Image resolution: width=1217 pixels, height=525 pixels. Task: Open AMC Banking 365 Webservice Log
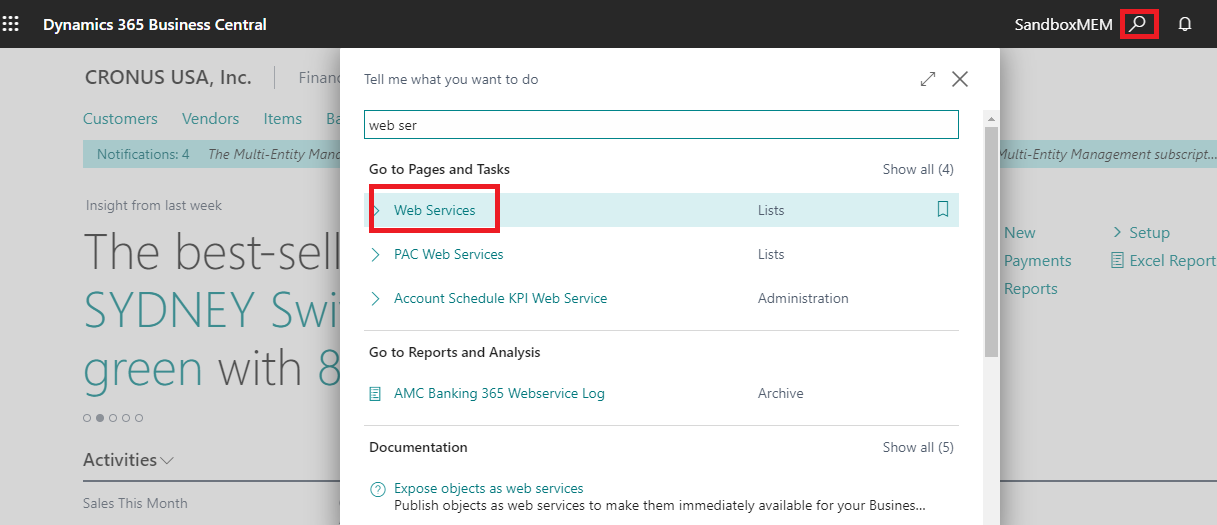click(x=499, y=393)
